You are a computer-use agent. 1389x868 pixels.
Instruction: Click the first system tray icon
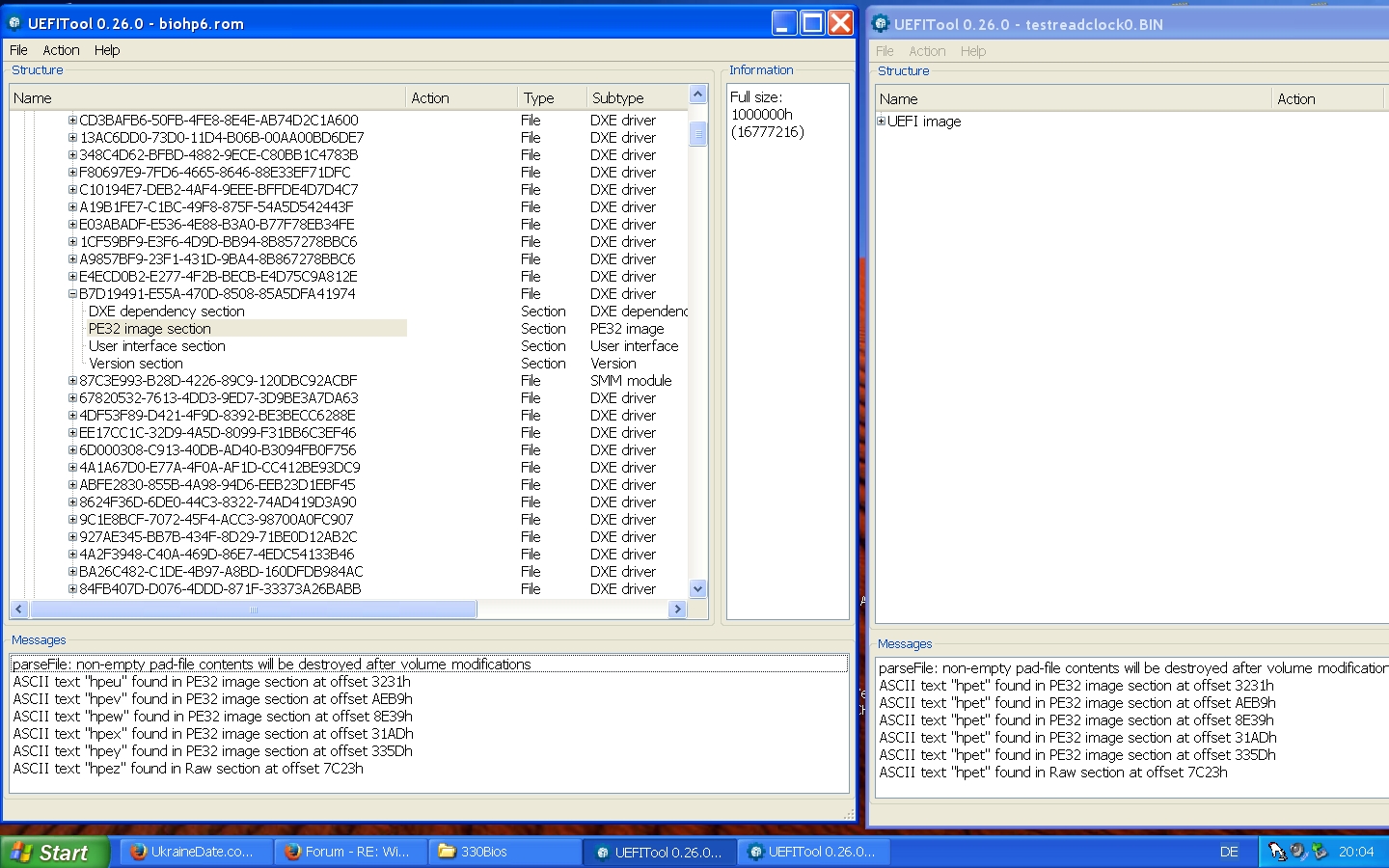click(x=1277, y=852)
